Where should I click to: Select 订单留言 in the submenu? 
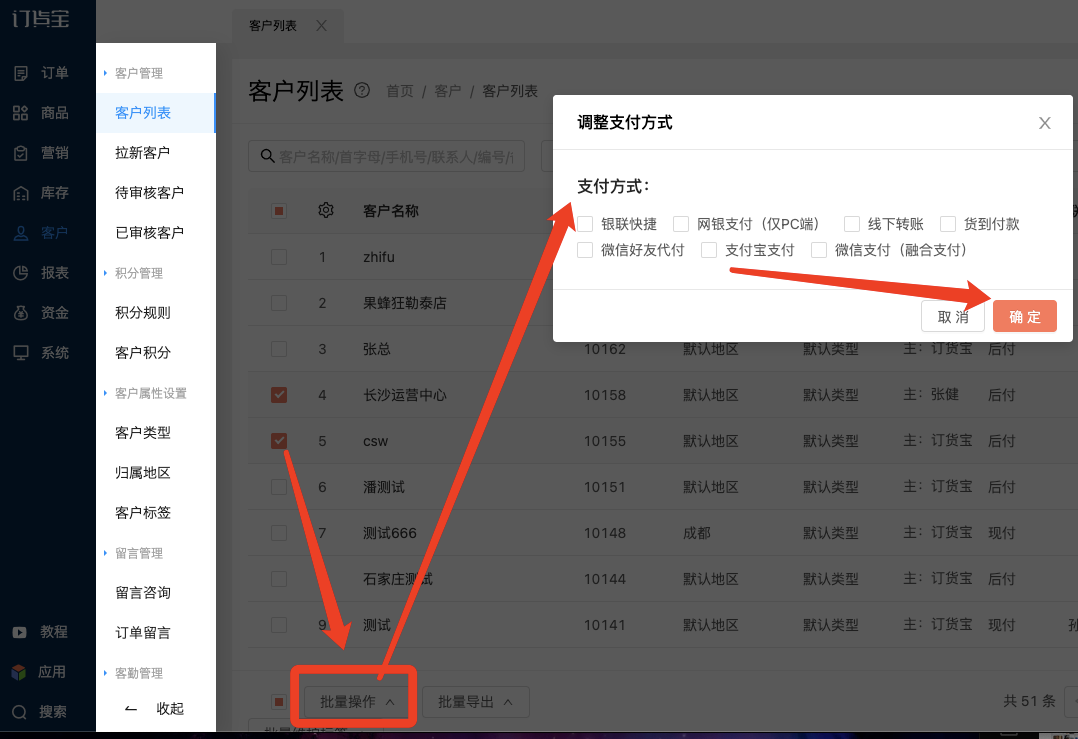click(x=156, y=632)
